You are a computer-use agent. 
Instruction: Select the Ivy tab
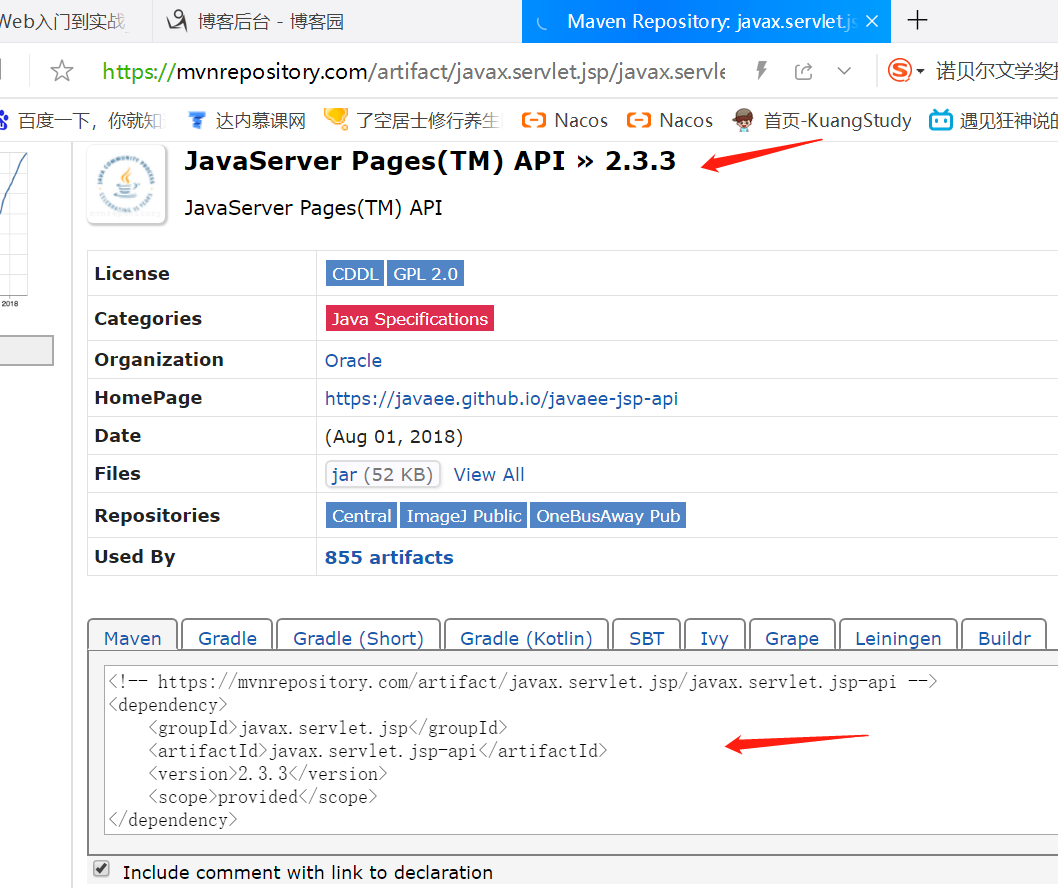tap(715, 636)
